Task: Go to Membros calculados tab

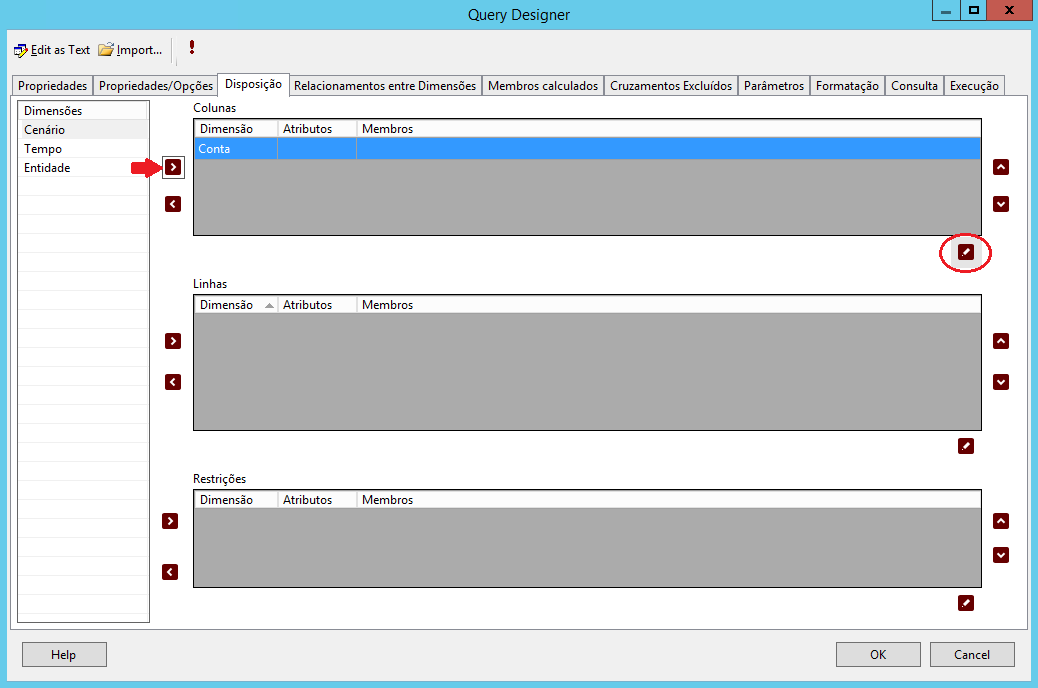Action: [543, 86]
